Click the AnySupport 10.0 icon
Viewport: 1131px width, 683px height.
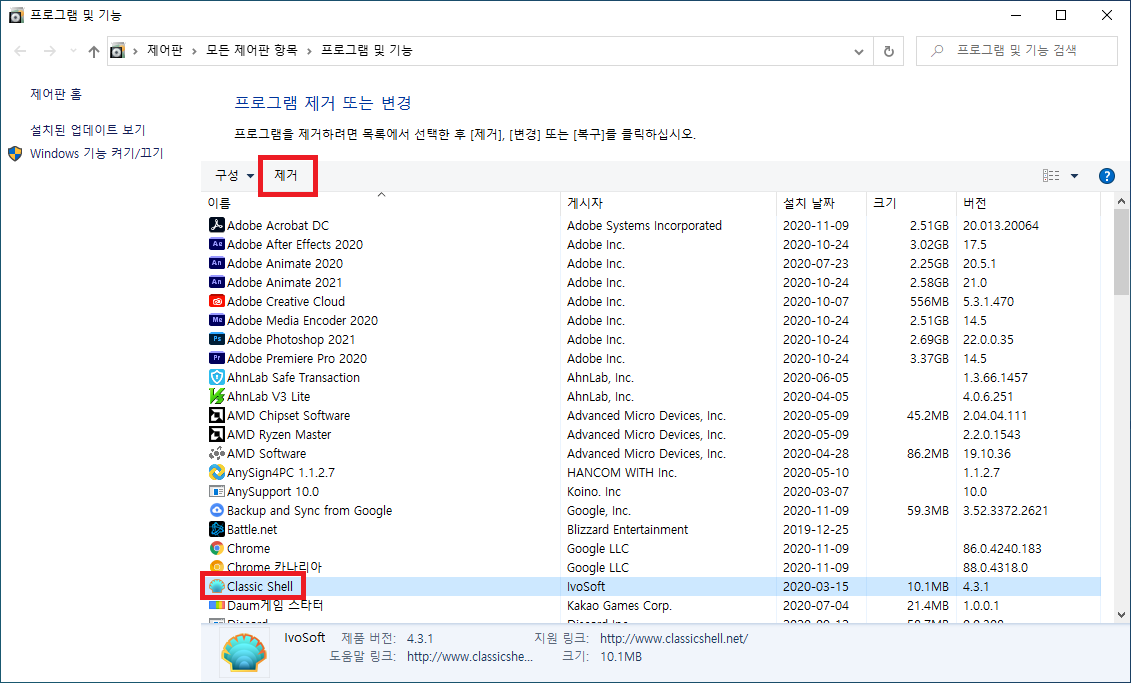[216, 491]
